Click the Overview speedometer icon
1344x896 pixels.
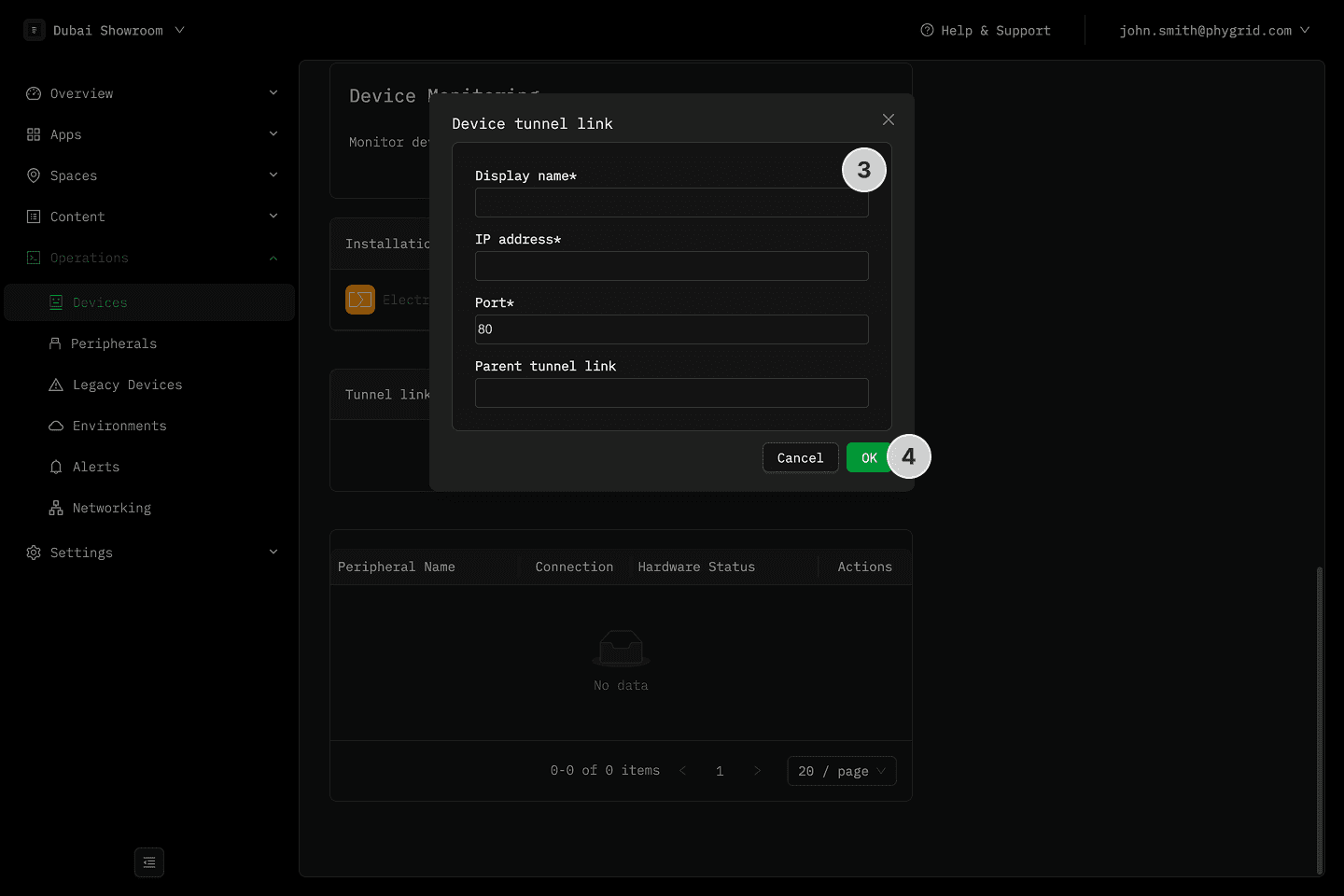click(x=34, y=93)
